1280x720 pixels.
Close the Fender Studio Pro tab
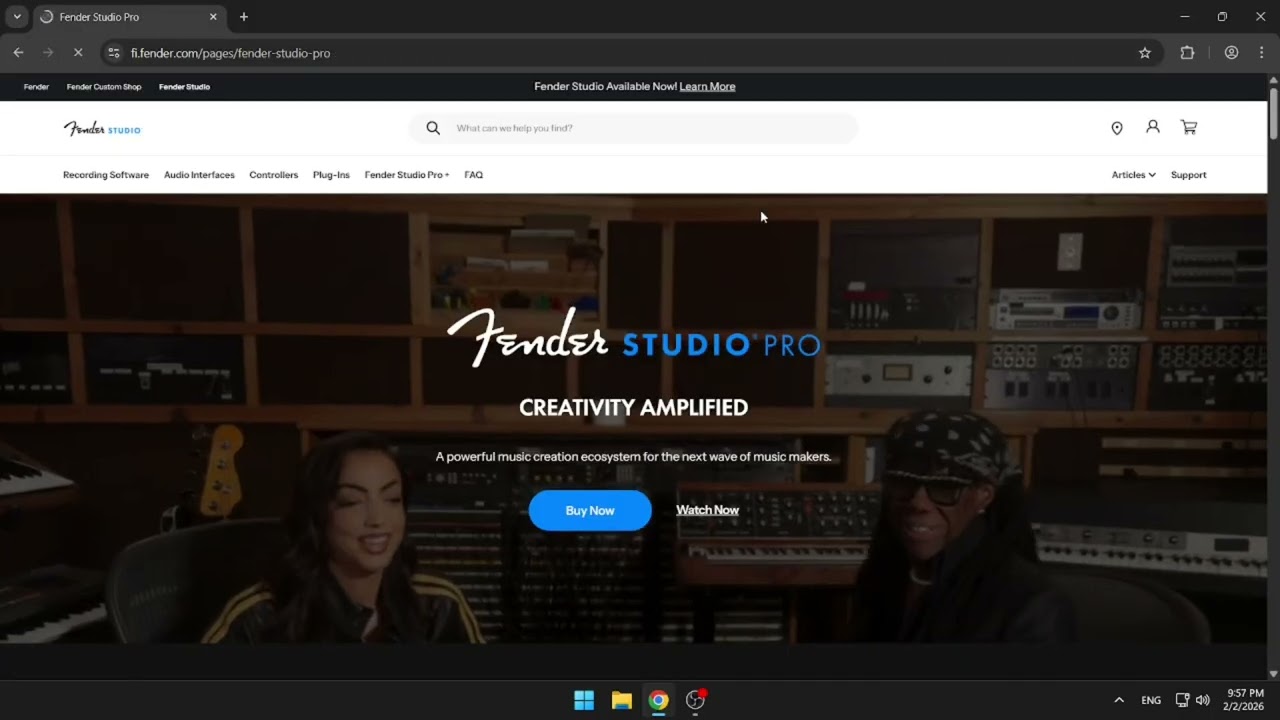click(x=213, y=17)
